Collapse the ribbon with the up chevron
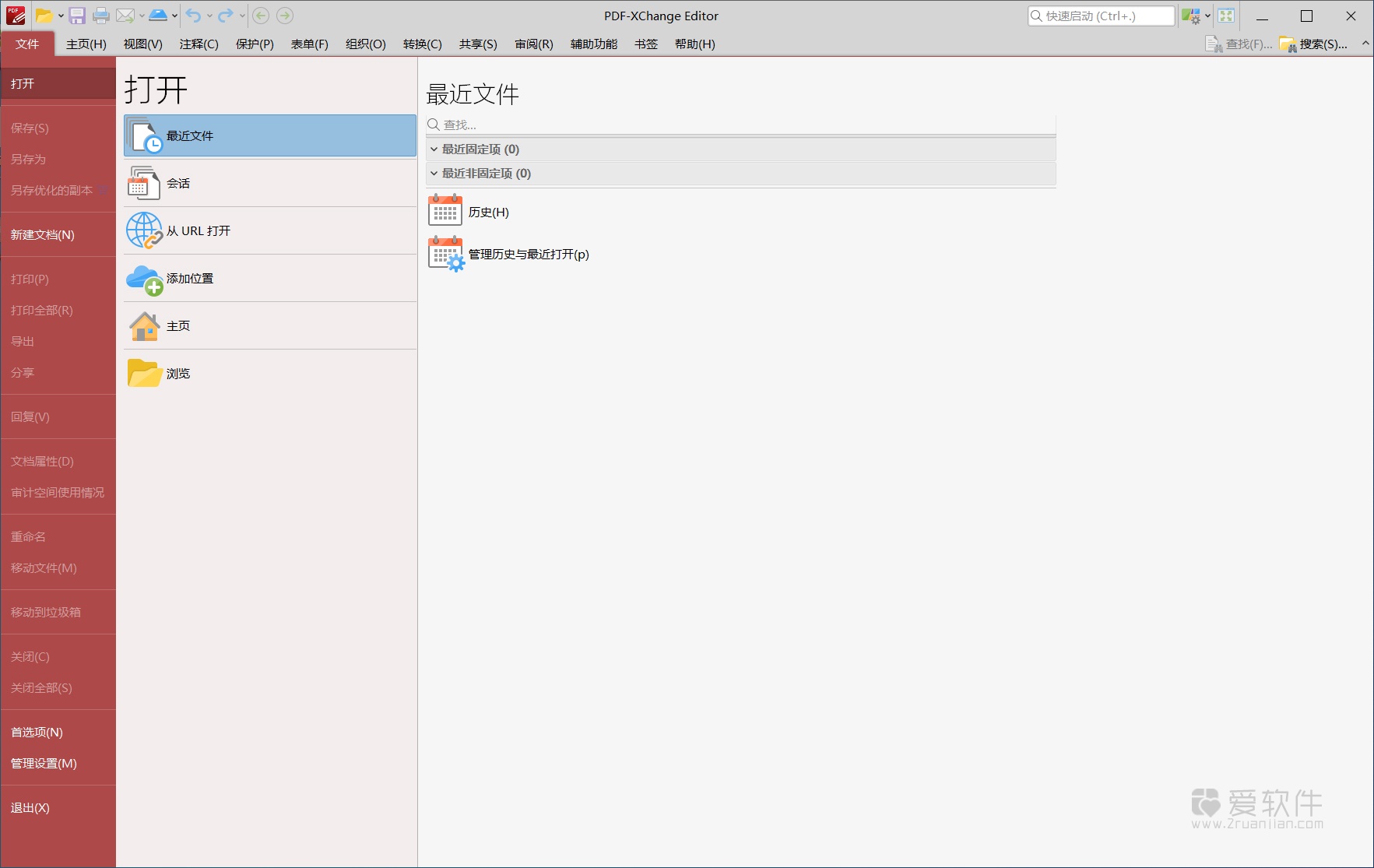 [1365, 44]
